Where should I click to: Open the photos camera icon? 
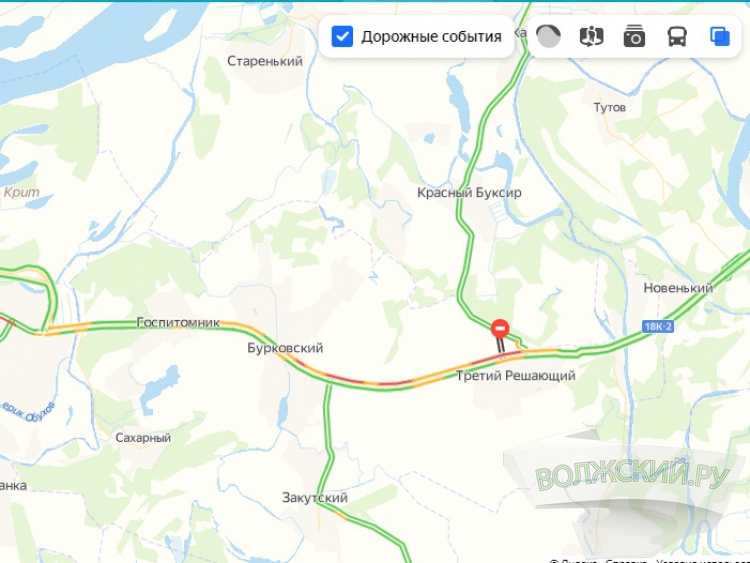(634, 36)
